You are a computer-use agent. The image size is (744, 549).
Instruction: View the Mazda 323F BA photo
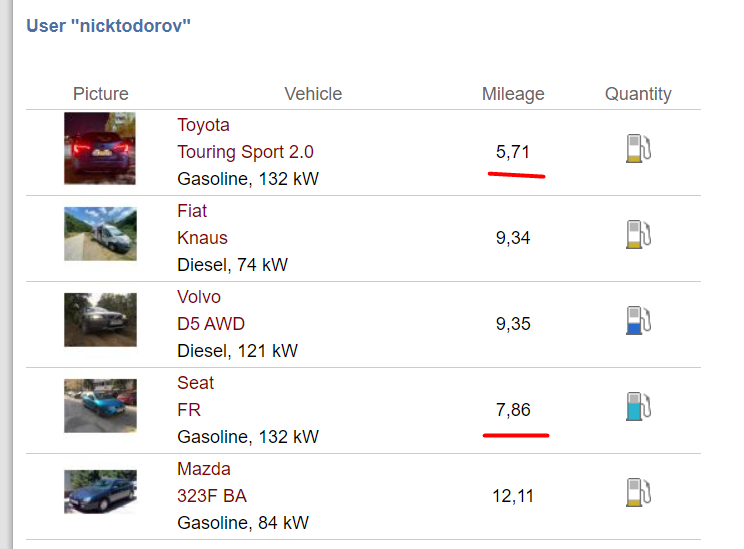100,492
